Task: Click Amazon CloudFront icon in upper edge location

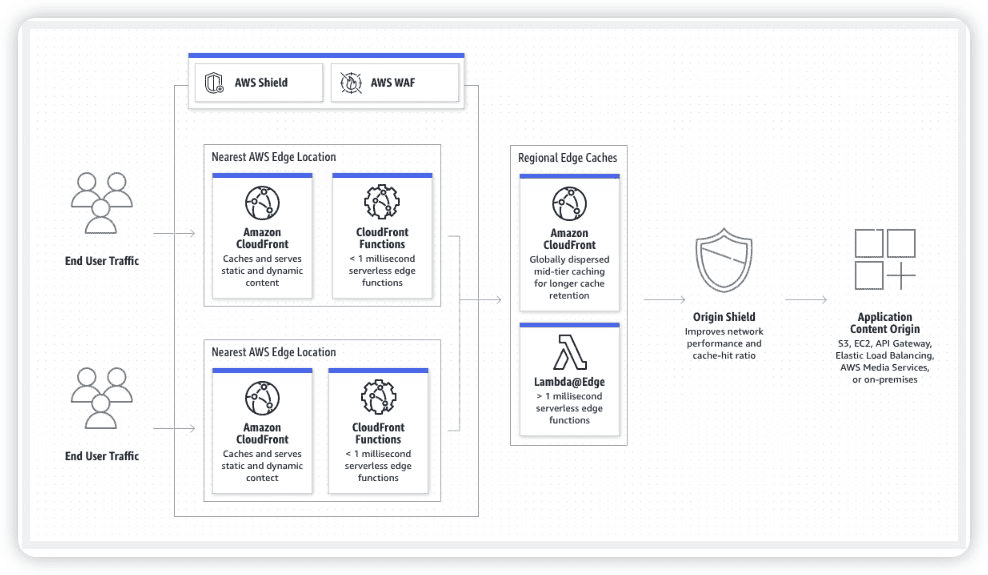Action: [262, 203]
